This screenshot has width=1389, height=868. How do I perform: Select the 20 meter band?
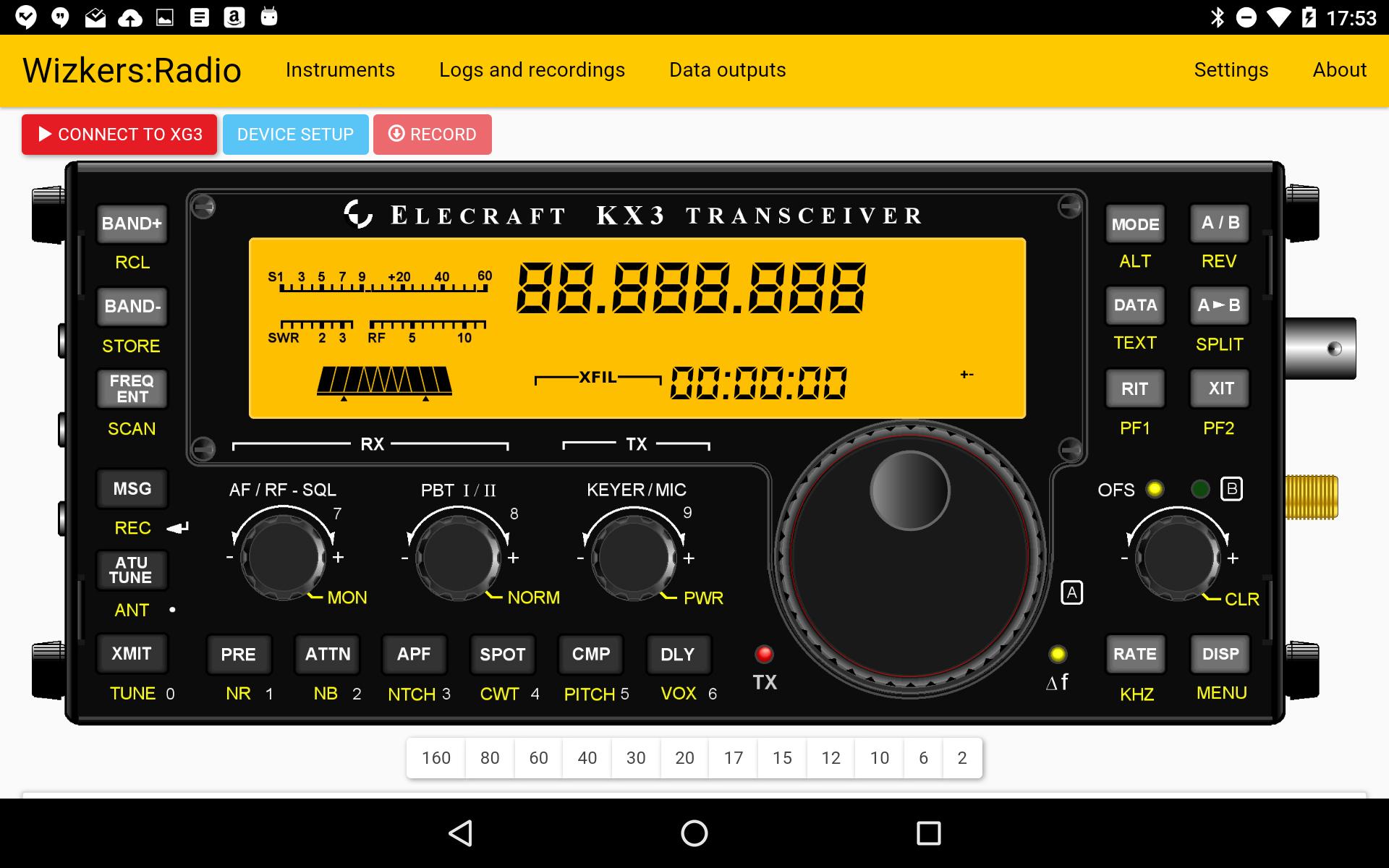tap(684, 758)
